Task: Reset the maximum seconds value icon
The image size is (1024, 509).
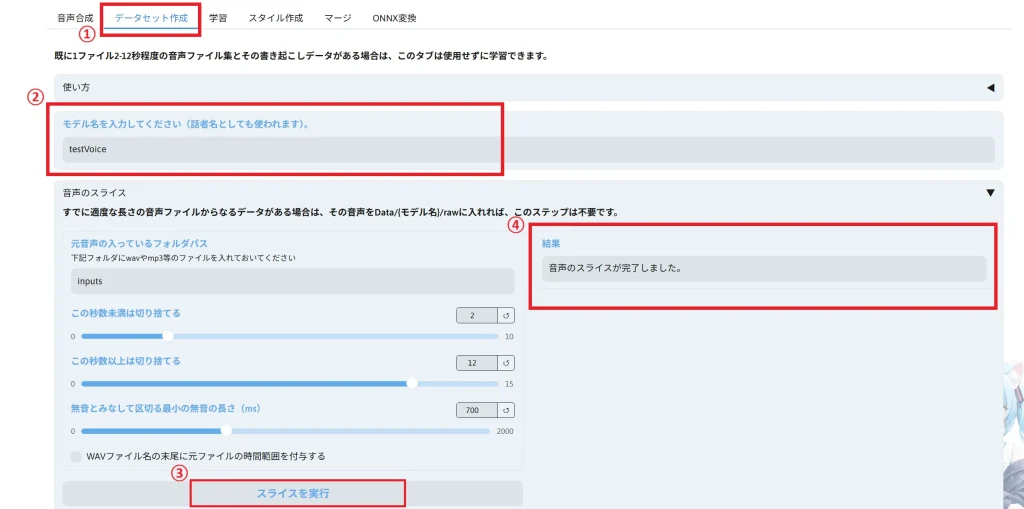Action: click(507, 363)
